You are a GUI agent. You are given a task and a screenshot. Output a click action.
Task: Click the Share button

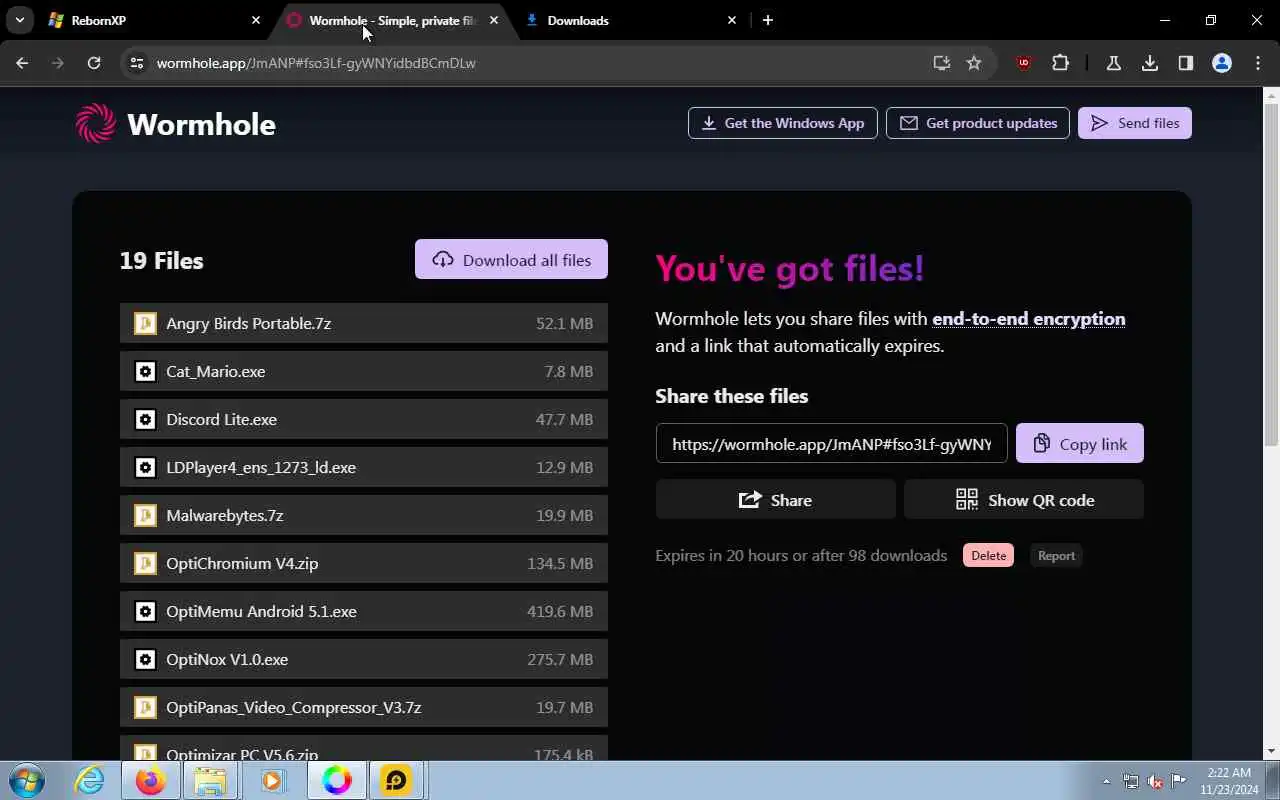click(x=775, y=500)
